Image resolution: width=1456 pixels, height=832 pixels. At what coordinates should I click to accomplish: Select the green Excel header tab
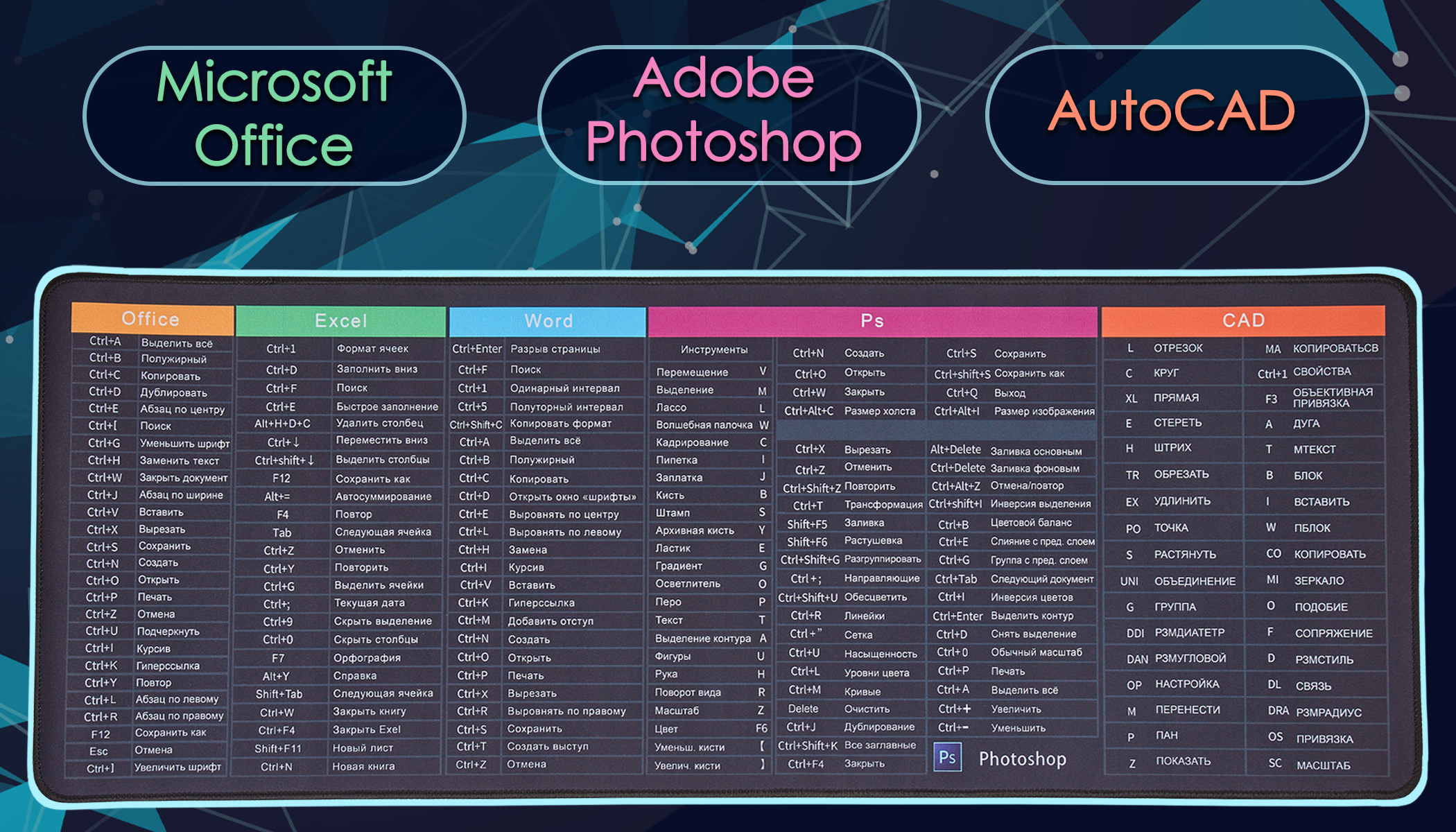tap(340, 321)
